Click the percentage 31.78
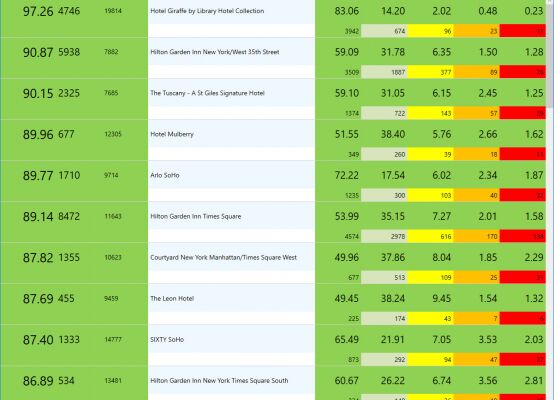554x400 pixels. click(393, 52)
